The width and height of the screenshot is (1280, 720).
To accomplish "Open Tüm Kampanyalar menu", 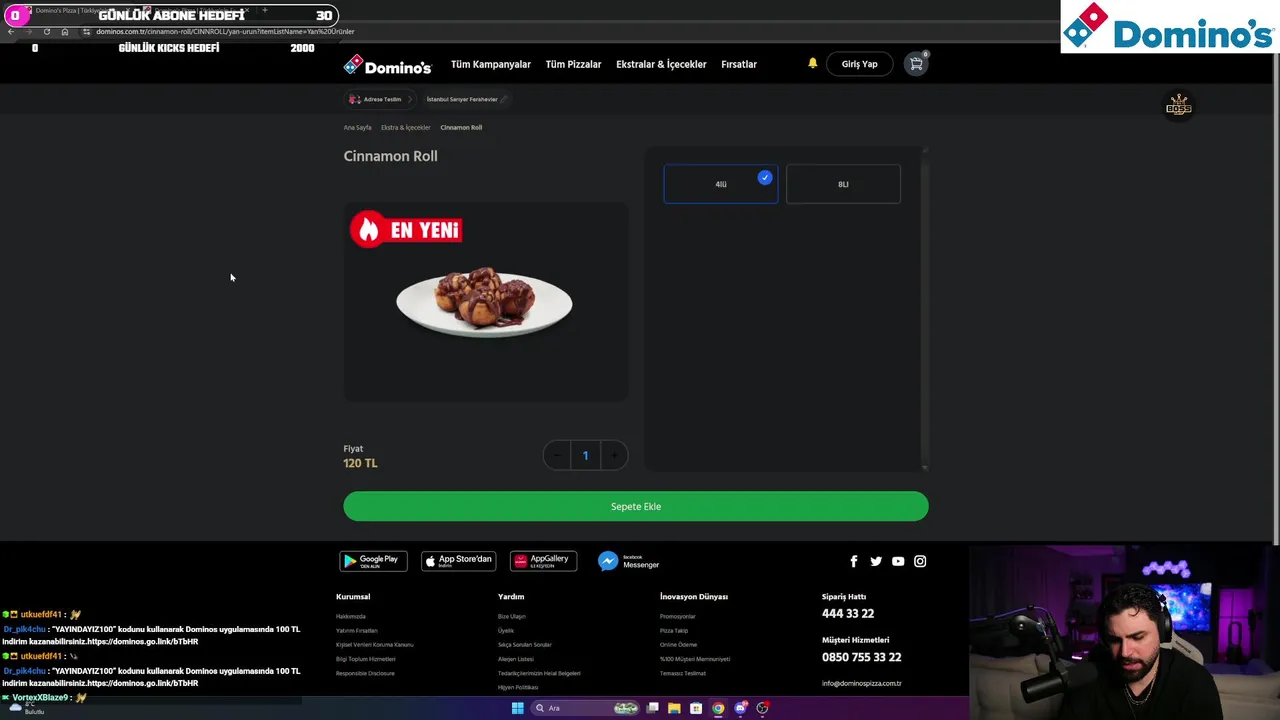I will click(x=491, y=64).
